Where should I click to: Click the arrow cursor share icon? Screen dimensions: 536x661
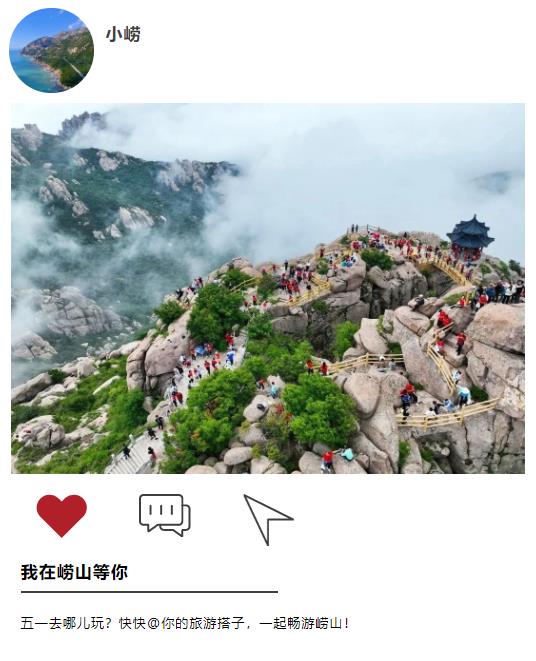tap(268, 519)
